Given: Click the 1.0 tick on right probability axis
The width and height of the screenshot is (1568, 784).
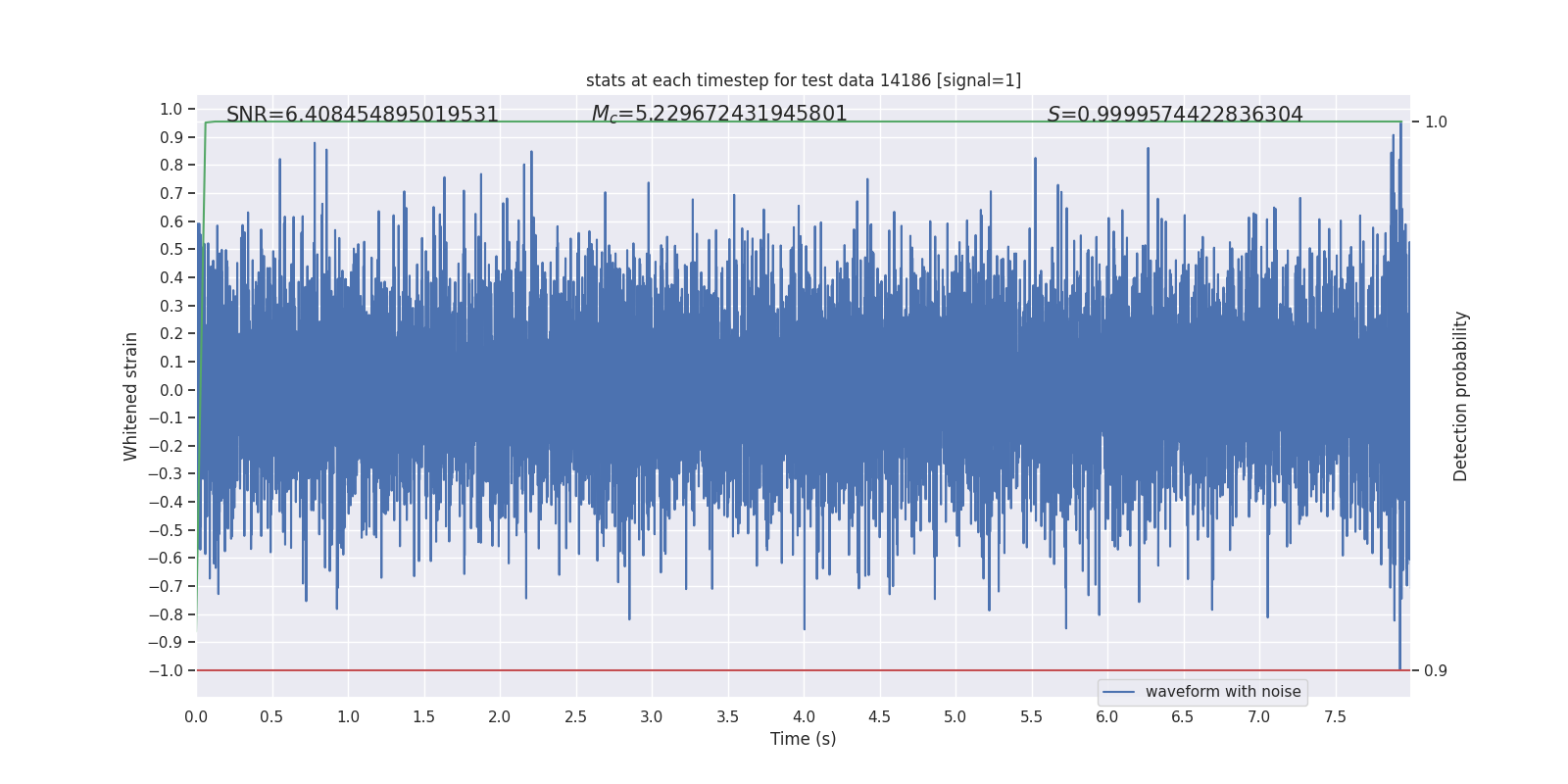Looking at the screenshot, I should [1436, 122].
